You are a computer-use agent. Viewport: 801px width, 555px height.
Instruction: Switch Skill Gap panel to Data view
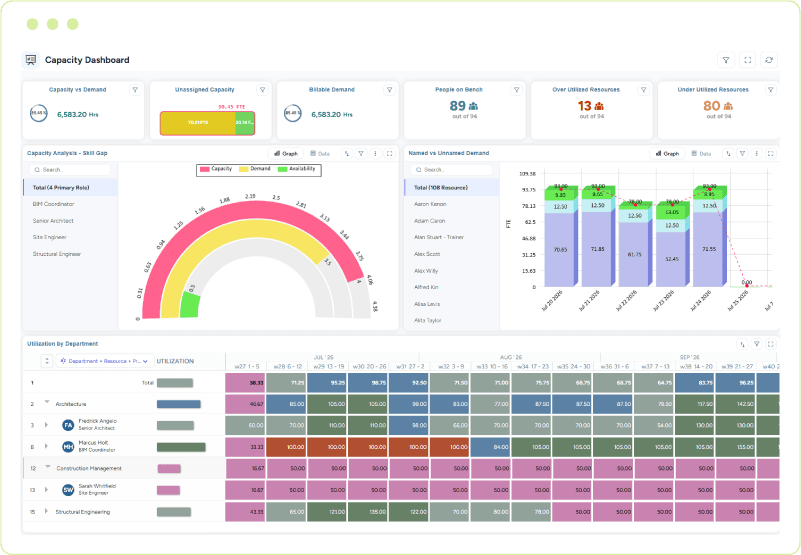click(320, 153)
